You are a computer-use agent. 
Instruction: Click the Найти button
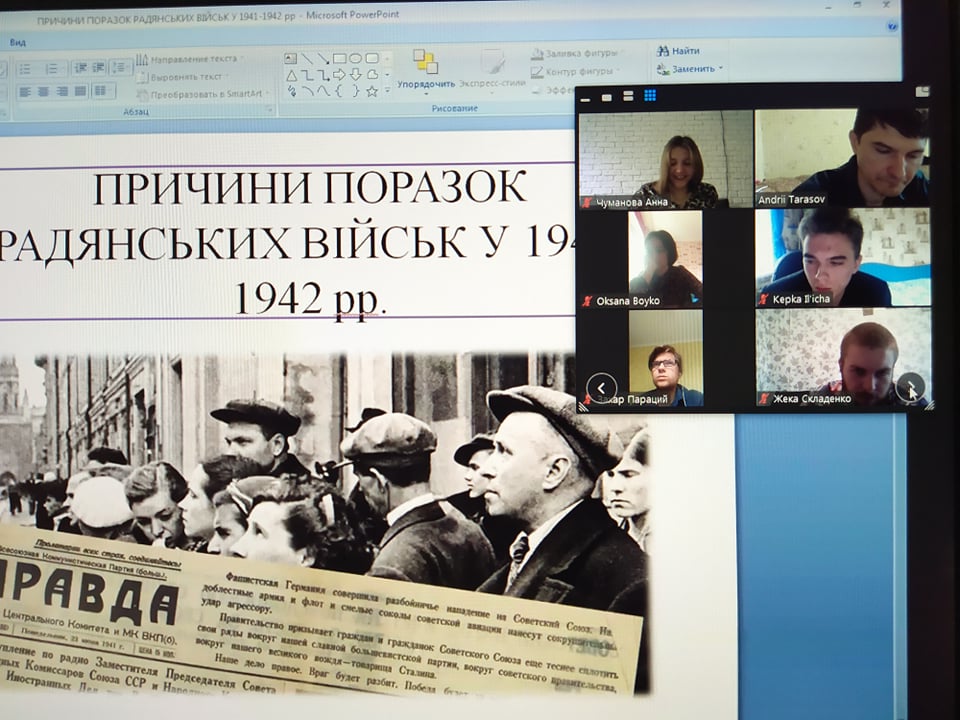point(678,51)
